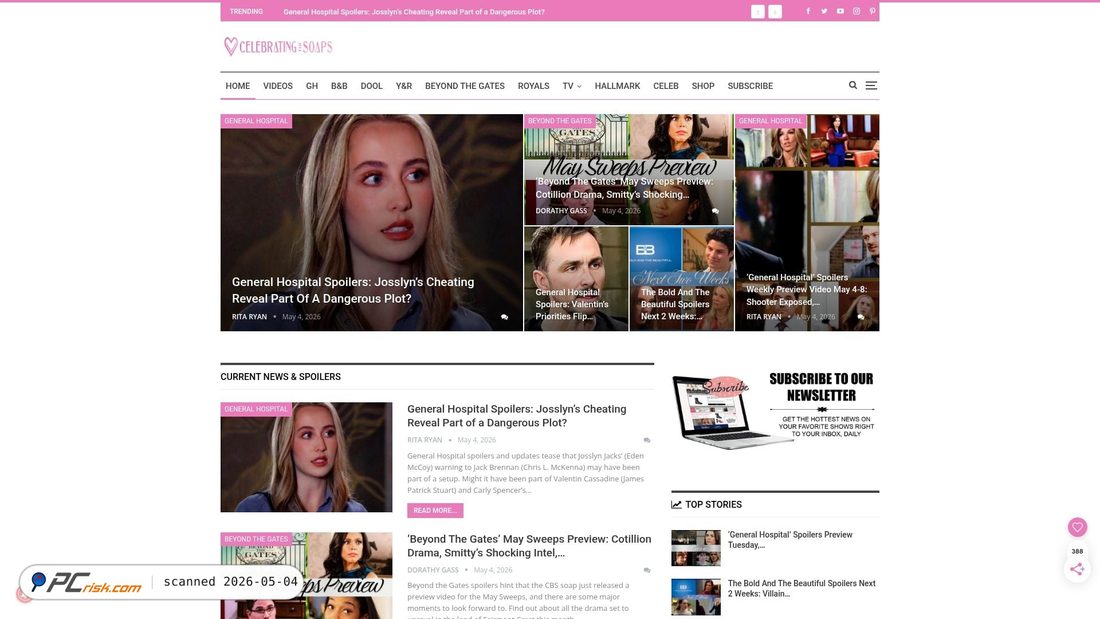This screenshot has width=1100, height=619.
Task: Open 'Beyond The Gates' May Sweeps hero headline
Action: point(624,188)
